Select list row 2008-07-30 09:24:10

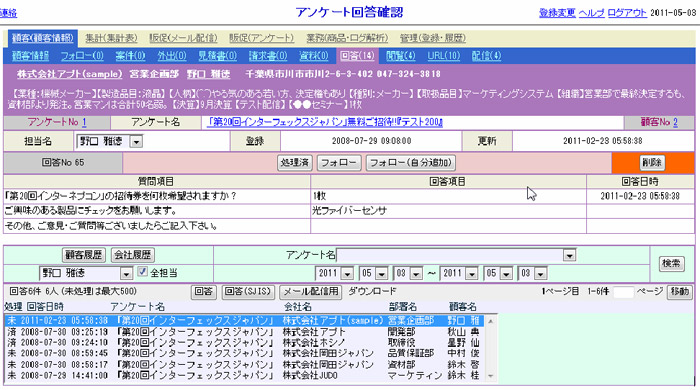(244, 343)
